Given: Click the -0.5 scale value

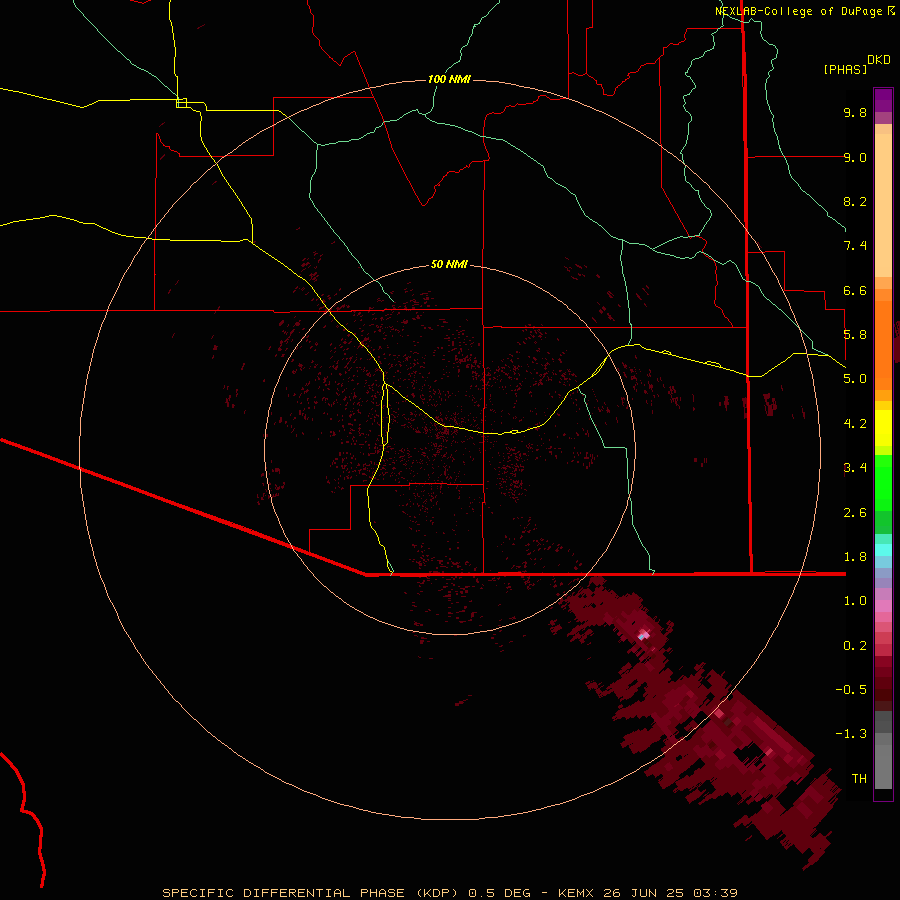Looking at the screenshot, I should pyautogui.click(x=851, y=690).
